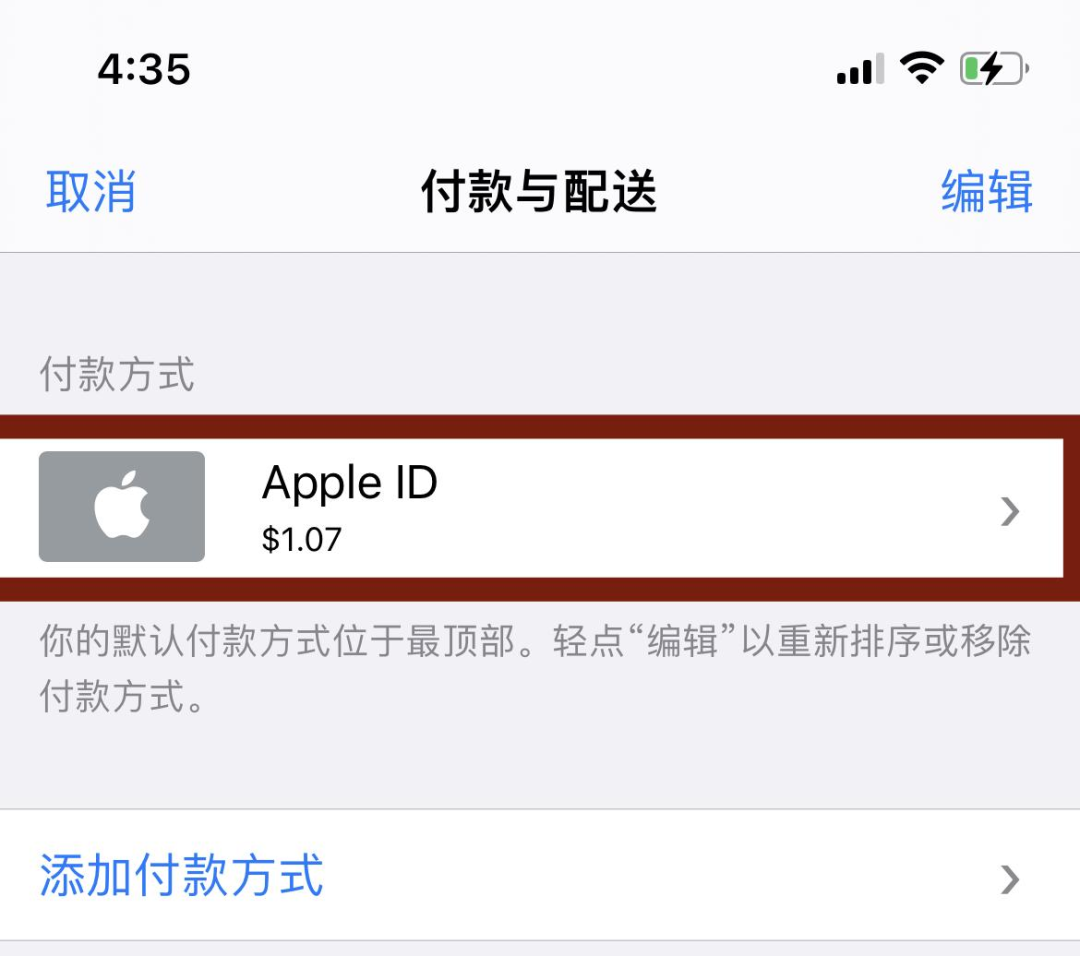Tap the $1.07 Apple ID balance
Screen dimensions: 1080x956
click(x=301, y=539)
